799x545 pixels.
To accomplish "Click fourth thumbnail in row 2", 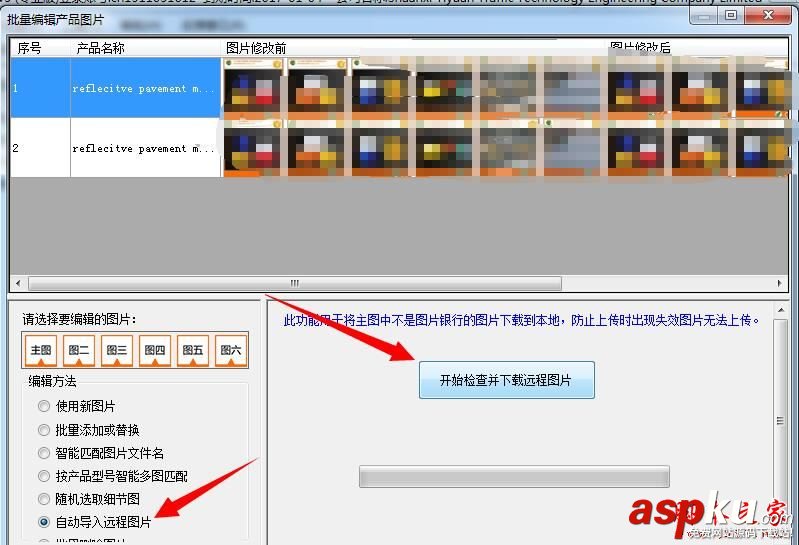I will [x=444, y=148].
